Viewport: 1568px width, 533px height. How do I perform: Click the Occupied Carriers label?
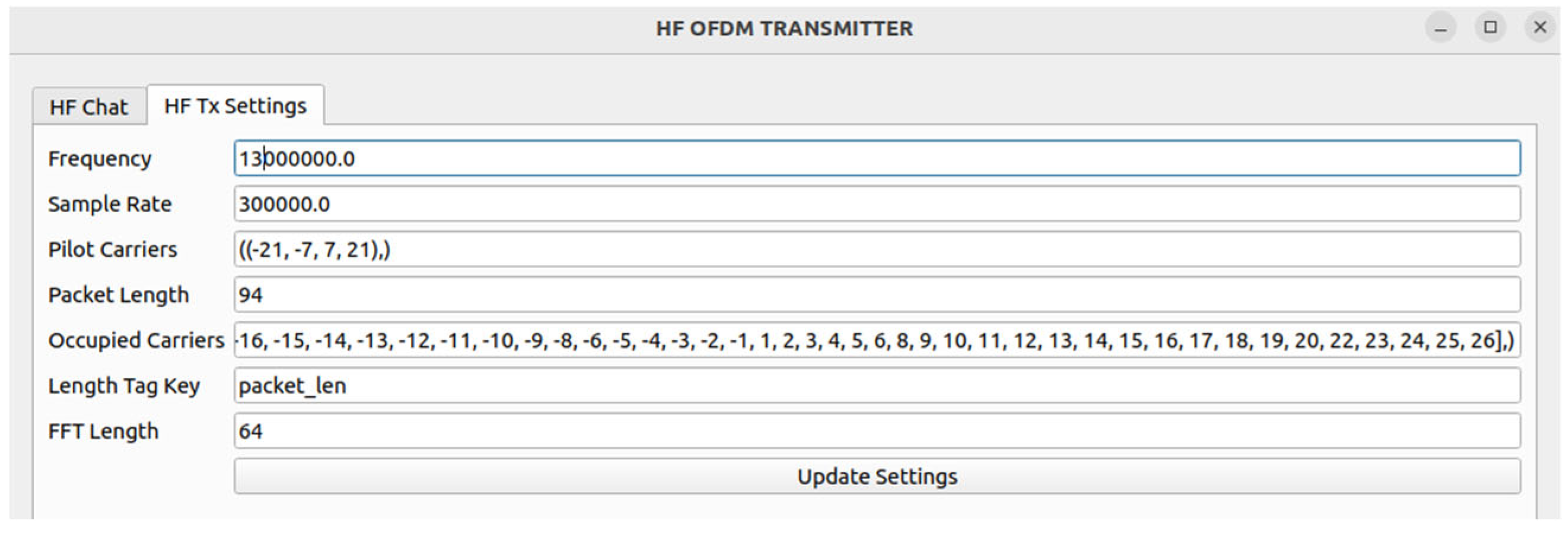(x=136, y=340)
